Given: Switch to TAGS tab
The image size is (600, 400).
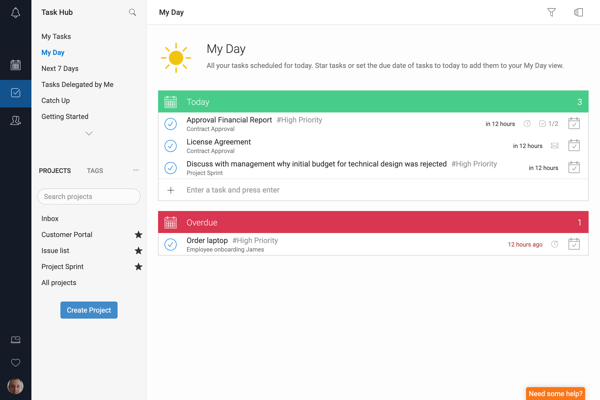Looking at the screenshot, I should (95, 171).
